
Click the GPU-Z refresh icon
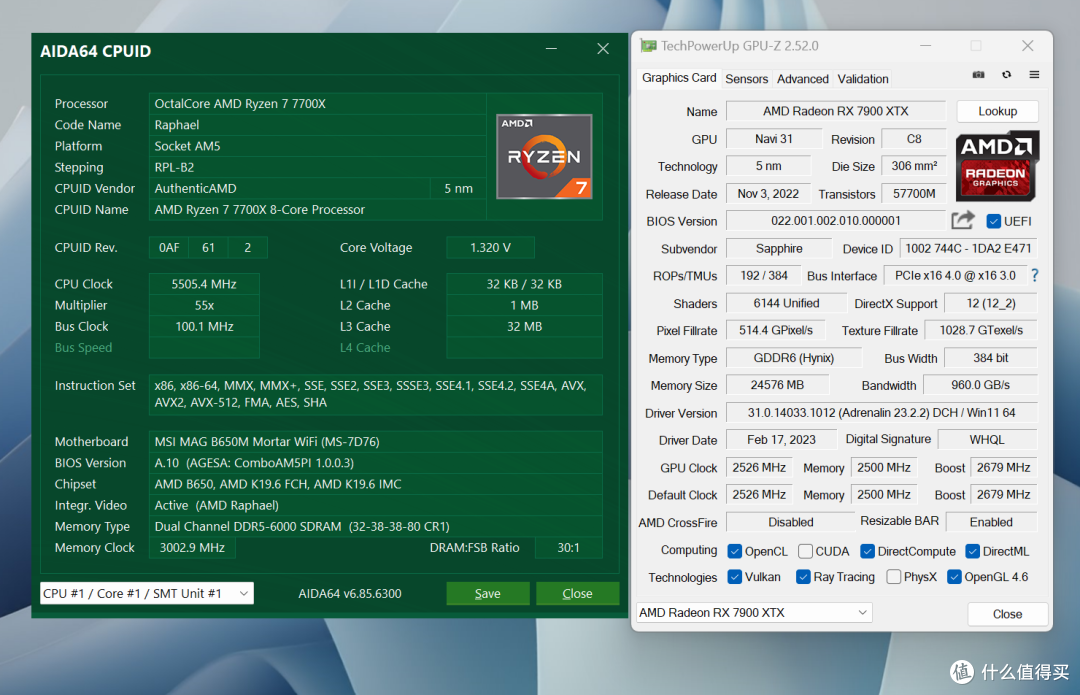point(1006,74)
